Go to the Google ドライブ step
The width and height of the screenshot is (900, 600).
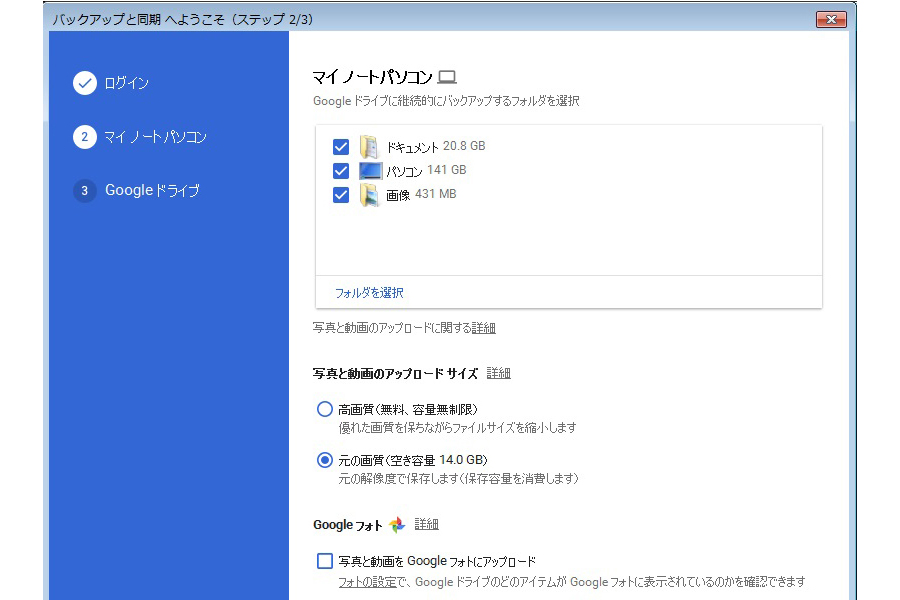pos(152,190)
